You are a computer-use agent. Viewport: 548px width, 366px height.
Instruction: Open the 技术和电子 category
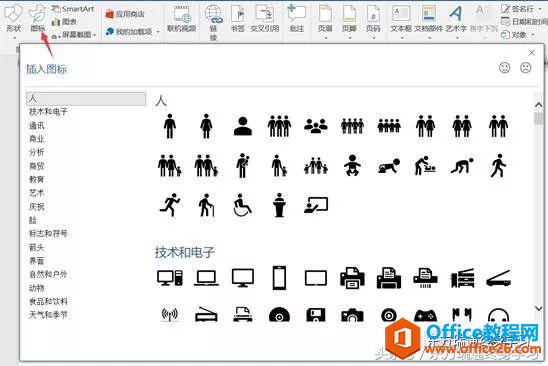pyautogui.click(x=48, y=112)
